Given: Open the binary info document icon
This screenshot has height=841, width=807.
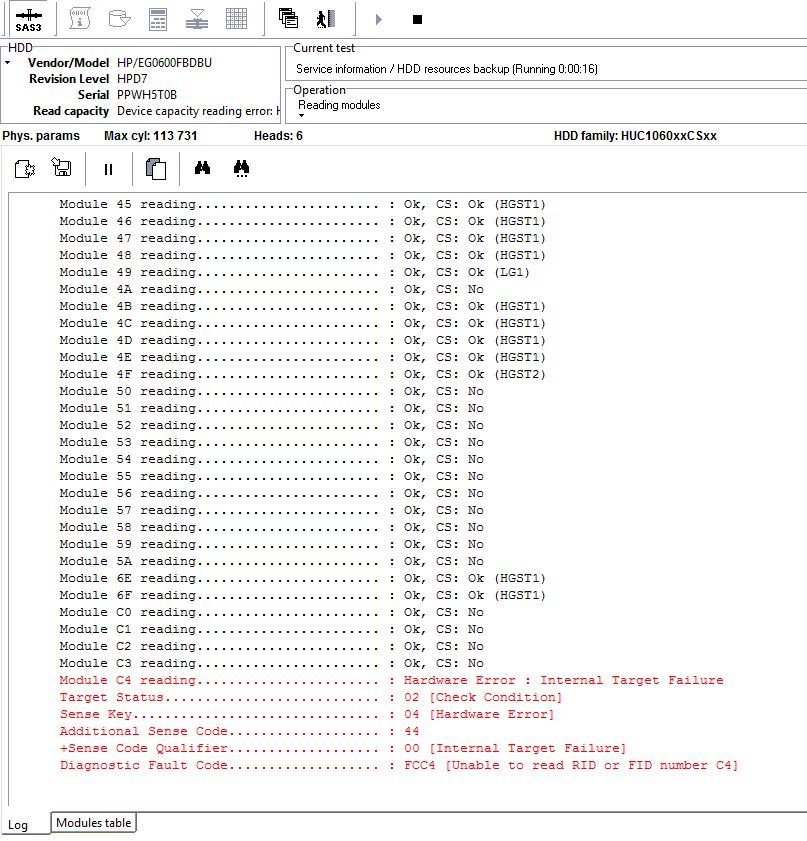Looking at the screenshot, I should point(80,19).
